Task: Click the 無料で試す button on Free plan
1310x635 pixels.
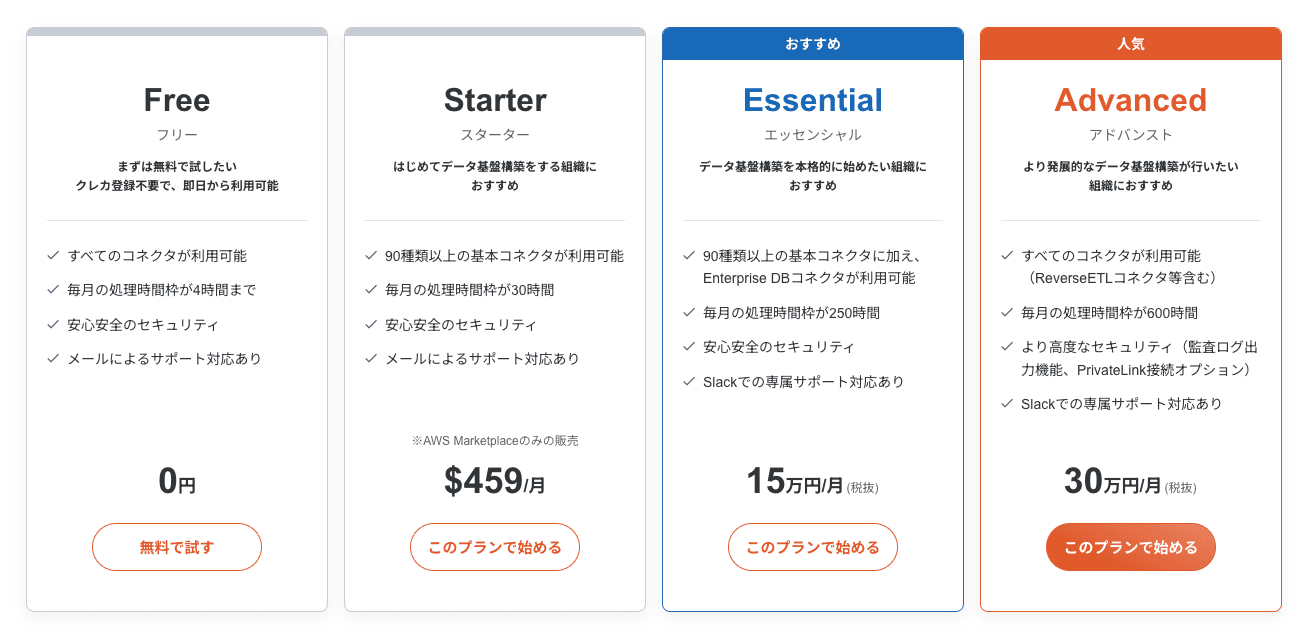Action: pos(176,547)
